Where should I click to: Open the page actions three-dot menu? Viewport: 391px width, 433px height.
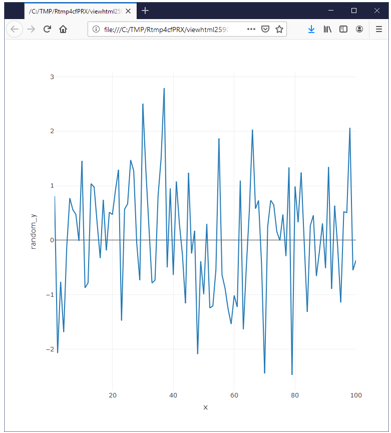click(x=251, y=29)
